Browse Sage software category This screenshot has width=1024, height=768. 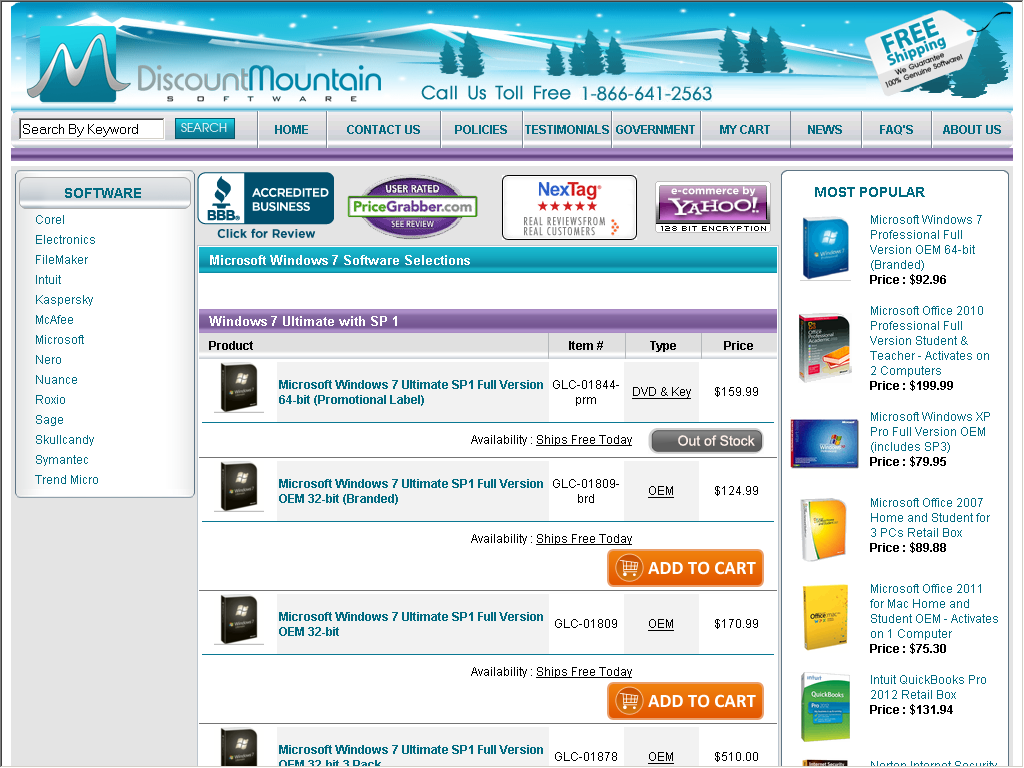click(x=50, y=420)
